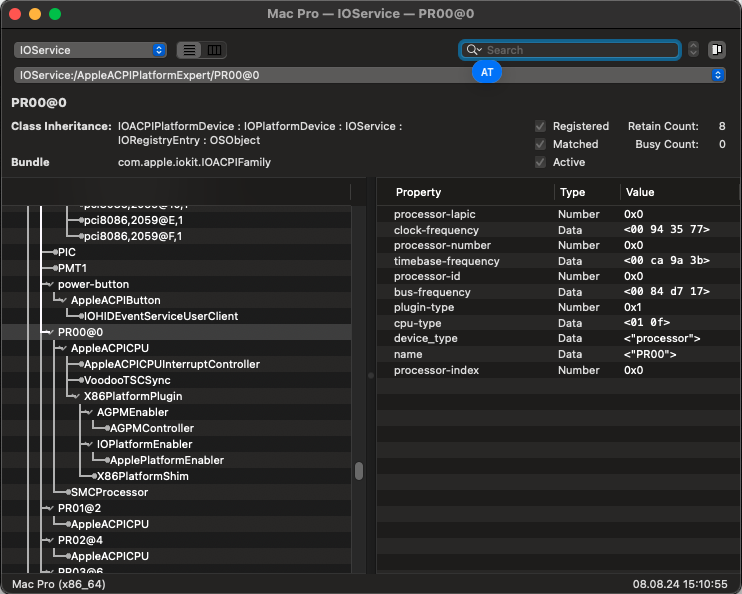Screen dimensions: 742x594
Task: Collapse the X86PlatformPlugin node
Action: coord(76,397)
